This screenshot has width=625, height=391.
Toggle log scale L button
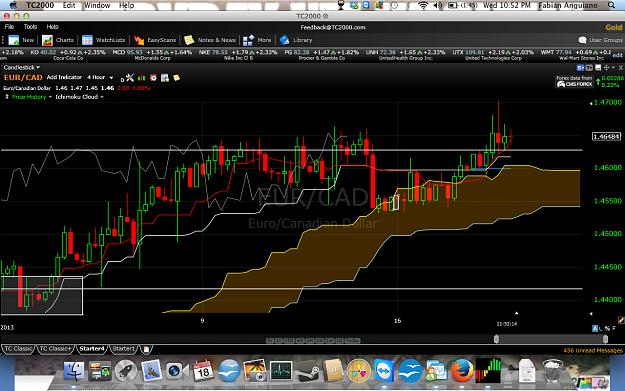pos(601,328)
